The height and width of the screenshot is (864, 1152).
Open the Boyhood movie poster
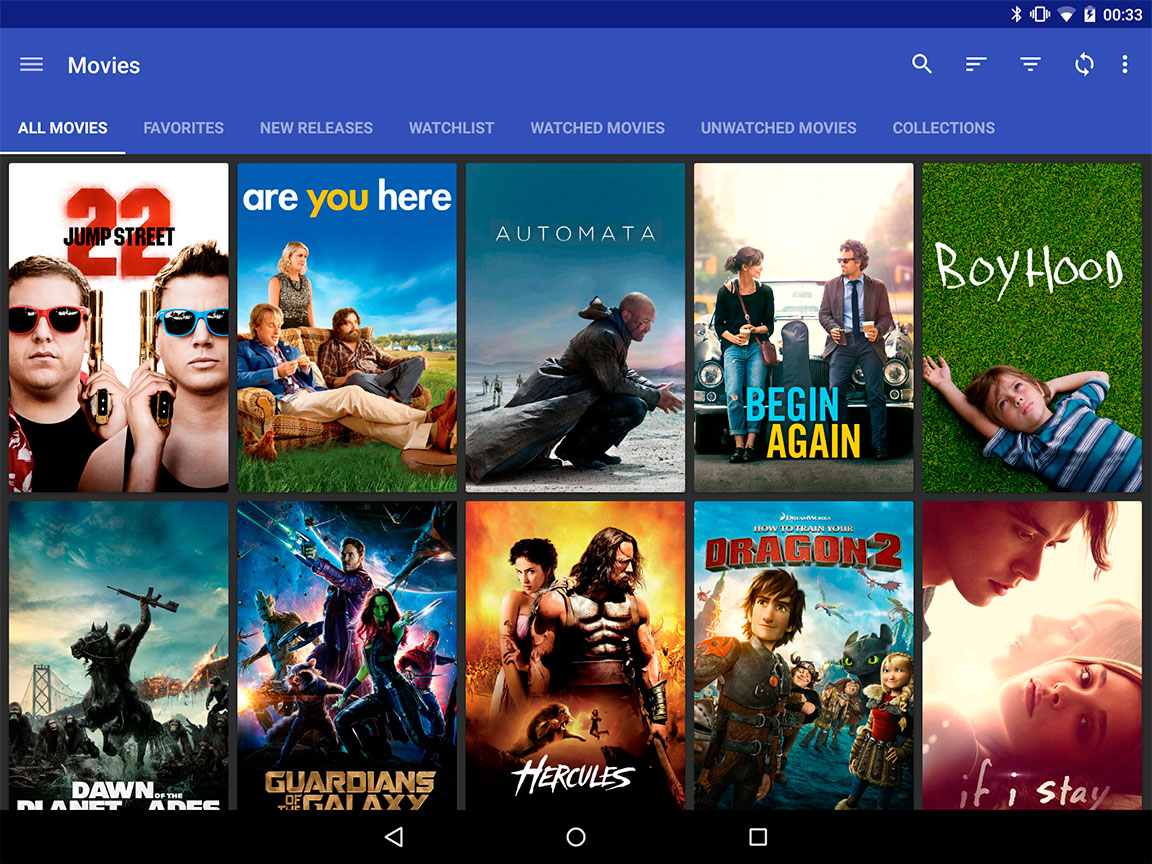coord(1032,328)
